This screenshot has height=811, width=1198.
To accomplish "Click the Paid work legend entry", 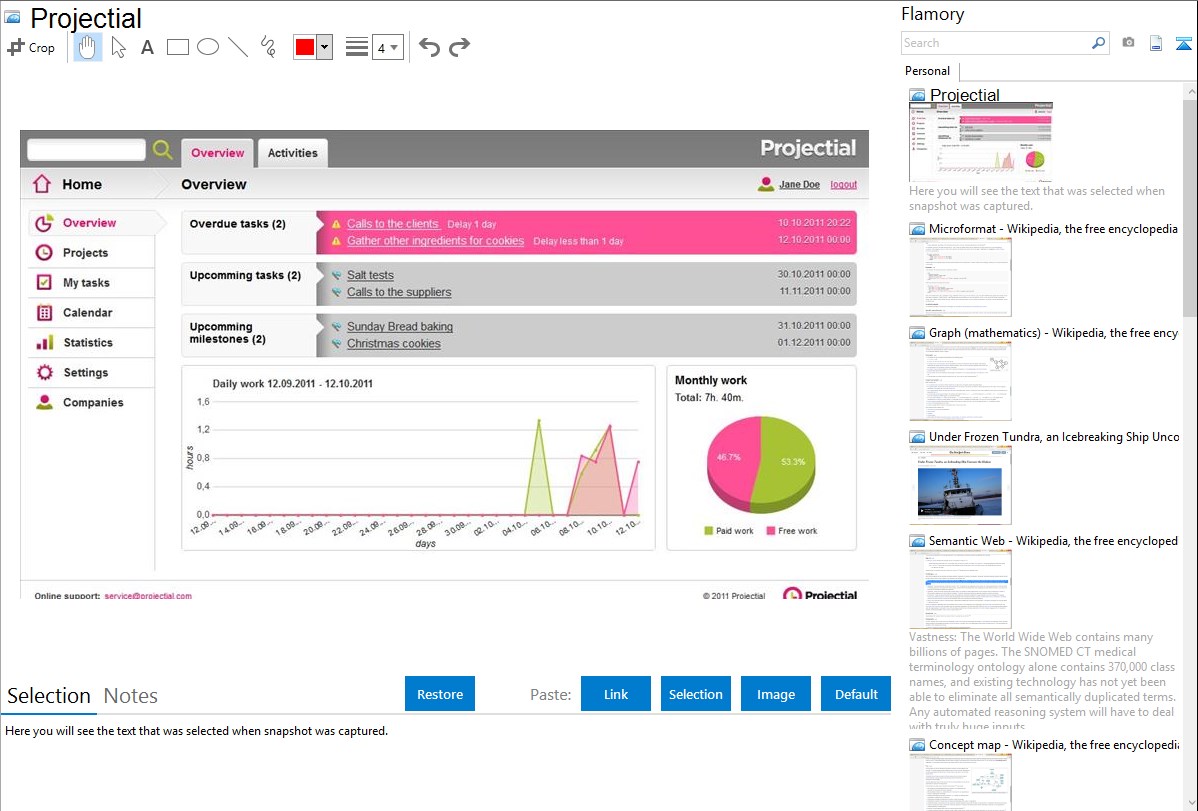I will [x=729, y=530].
